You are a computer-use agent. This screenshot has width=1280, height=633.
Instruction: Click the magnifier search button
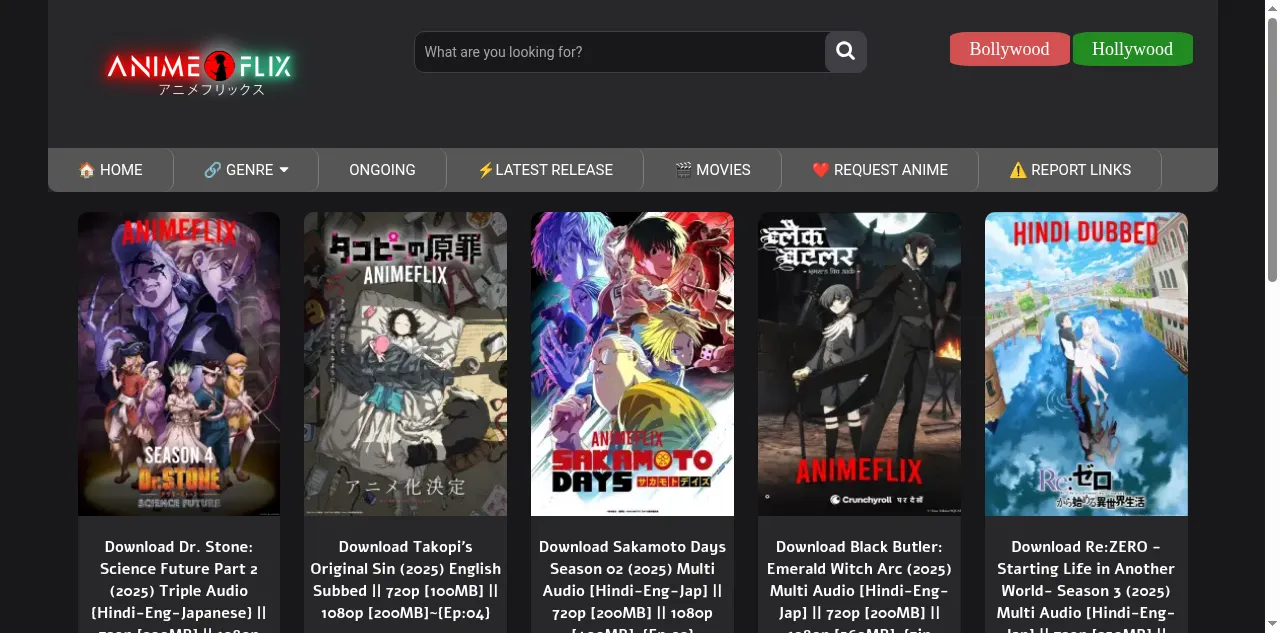(x=845, y=52)
